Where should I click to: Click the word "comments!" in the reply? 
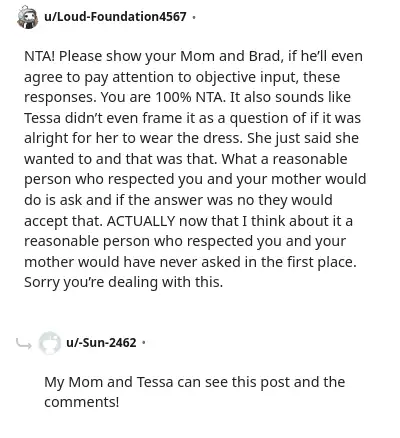click(x=81, y=402)
